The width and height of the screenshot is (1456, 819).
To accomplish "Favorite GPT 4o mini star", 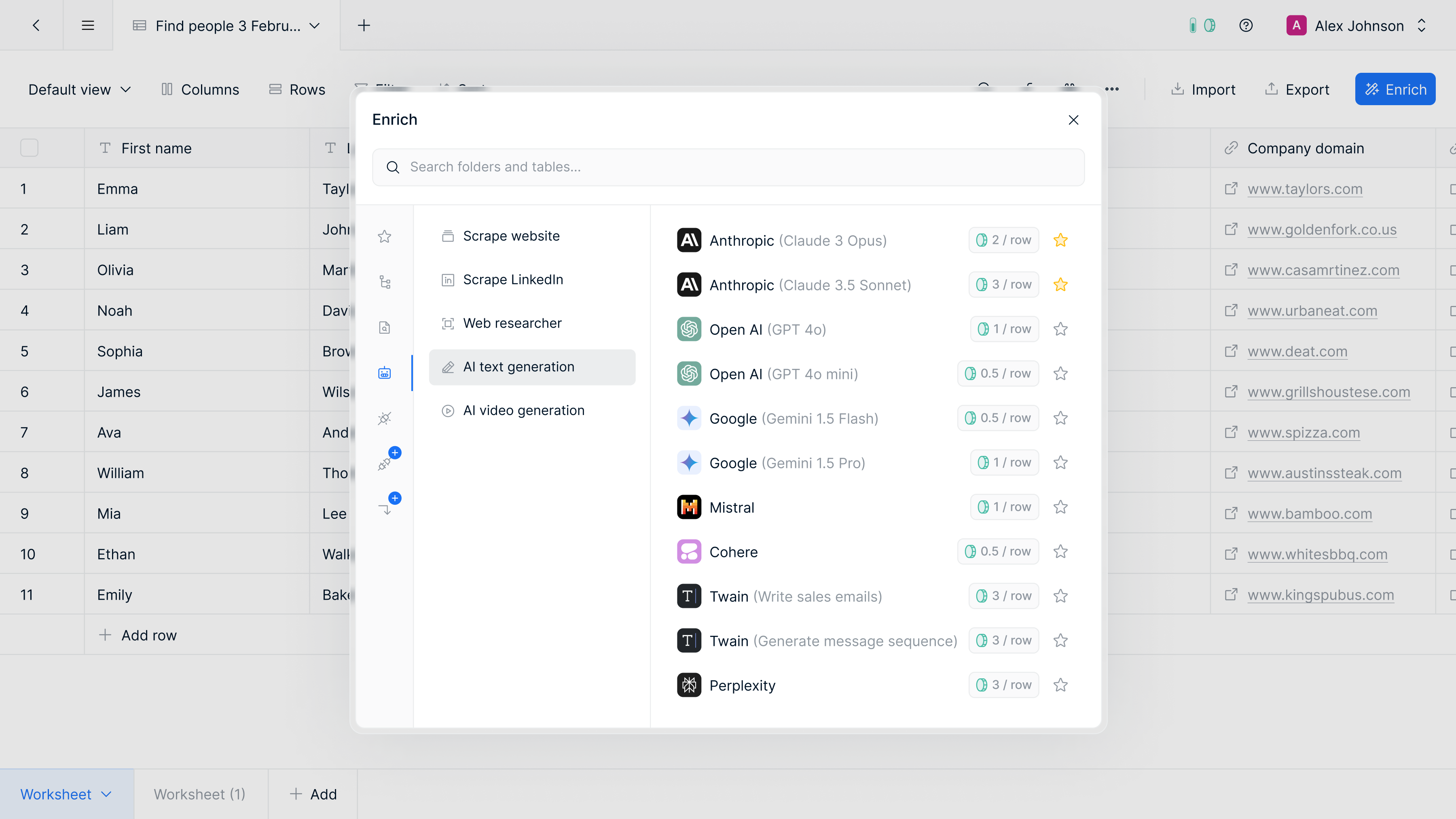I will pos(1060,374).
